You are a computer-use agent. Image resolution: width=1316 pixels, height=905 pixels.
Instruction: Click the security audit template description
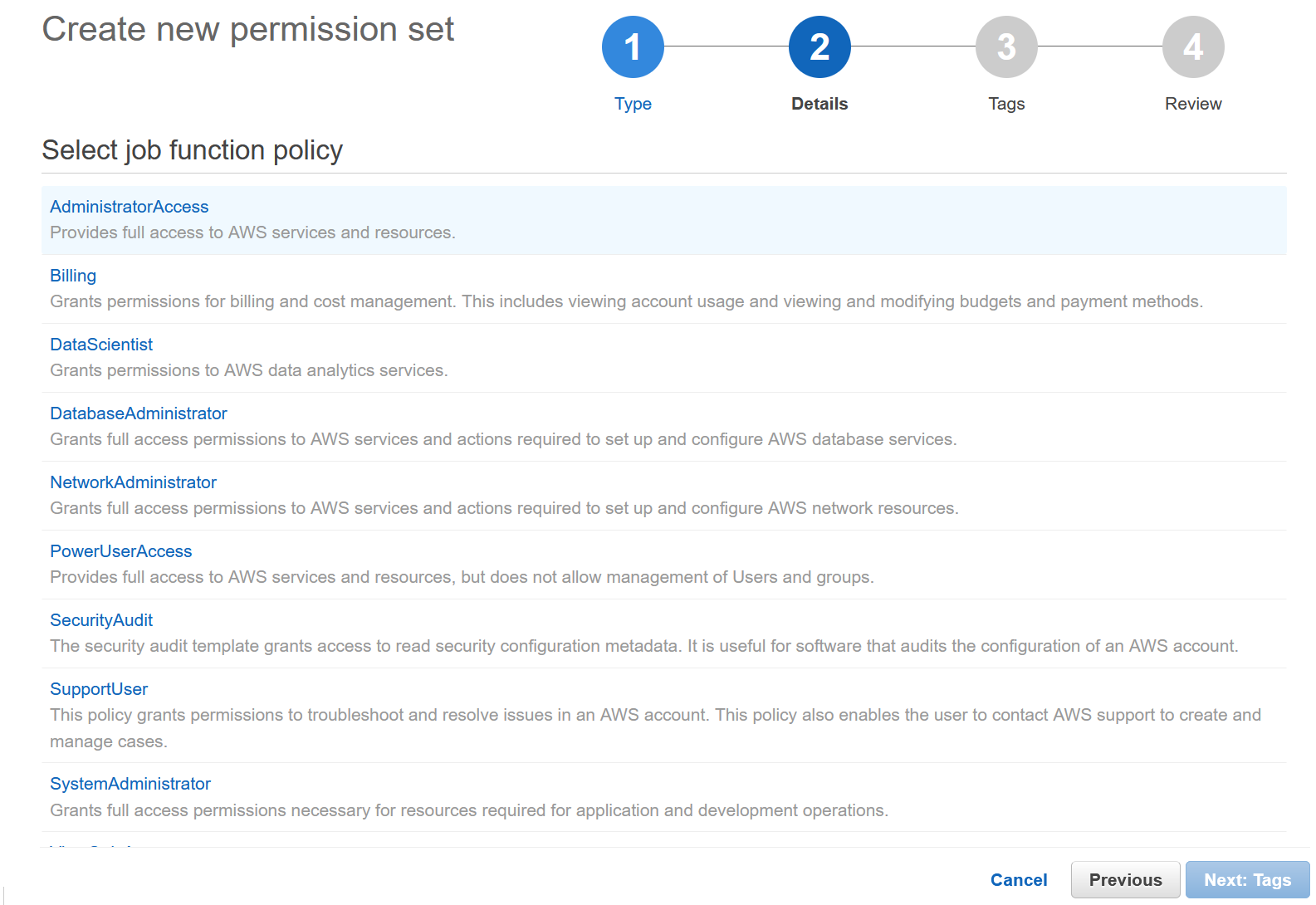(x=643, y=646)
